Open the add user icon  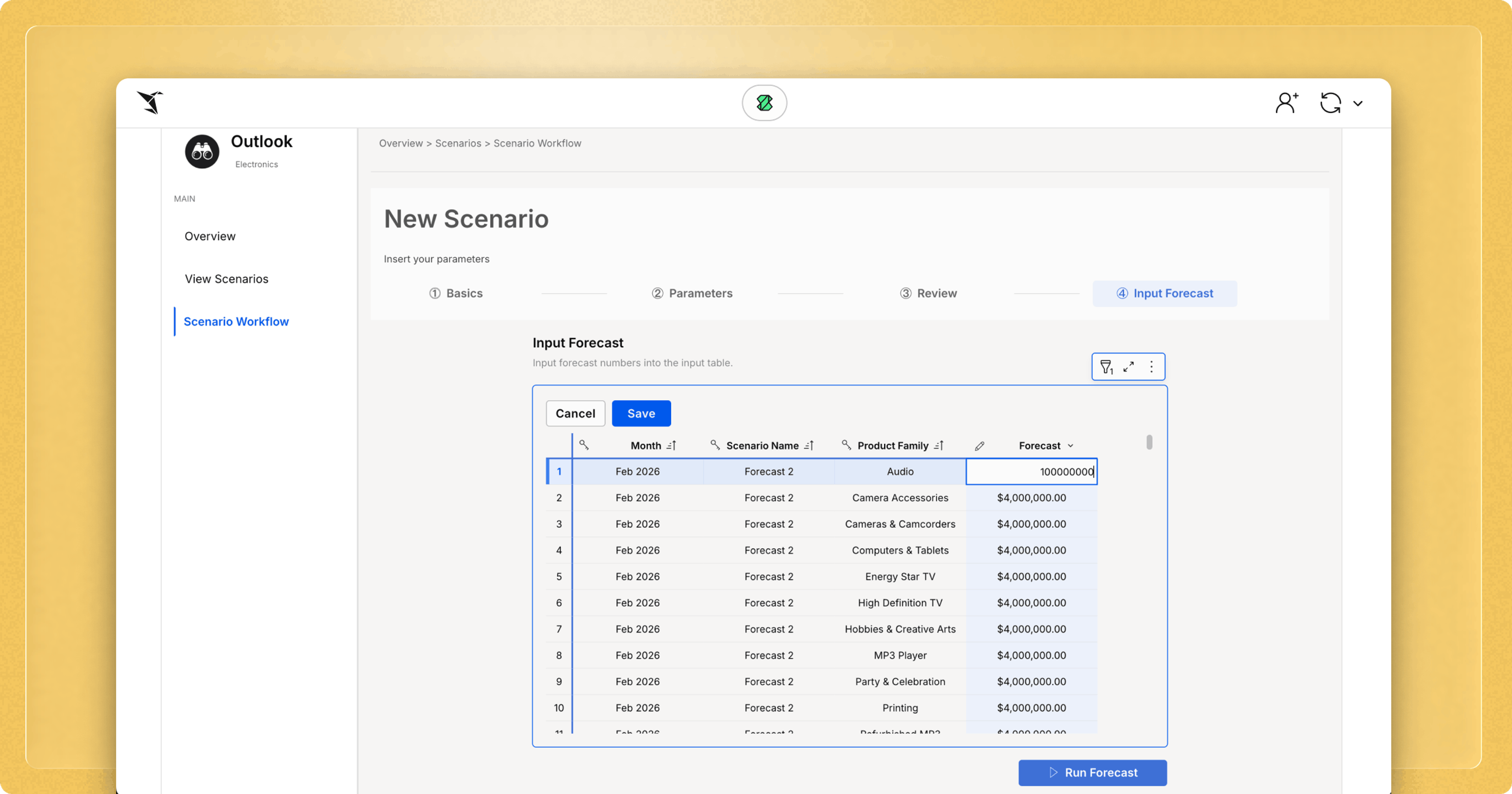pyautogui.click(x=1287, y=103)
